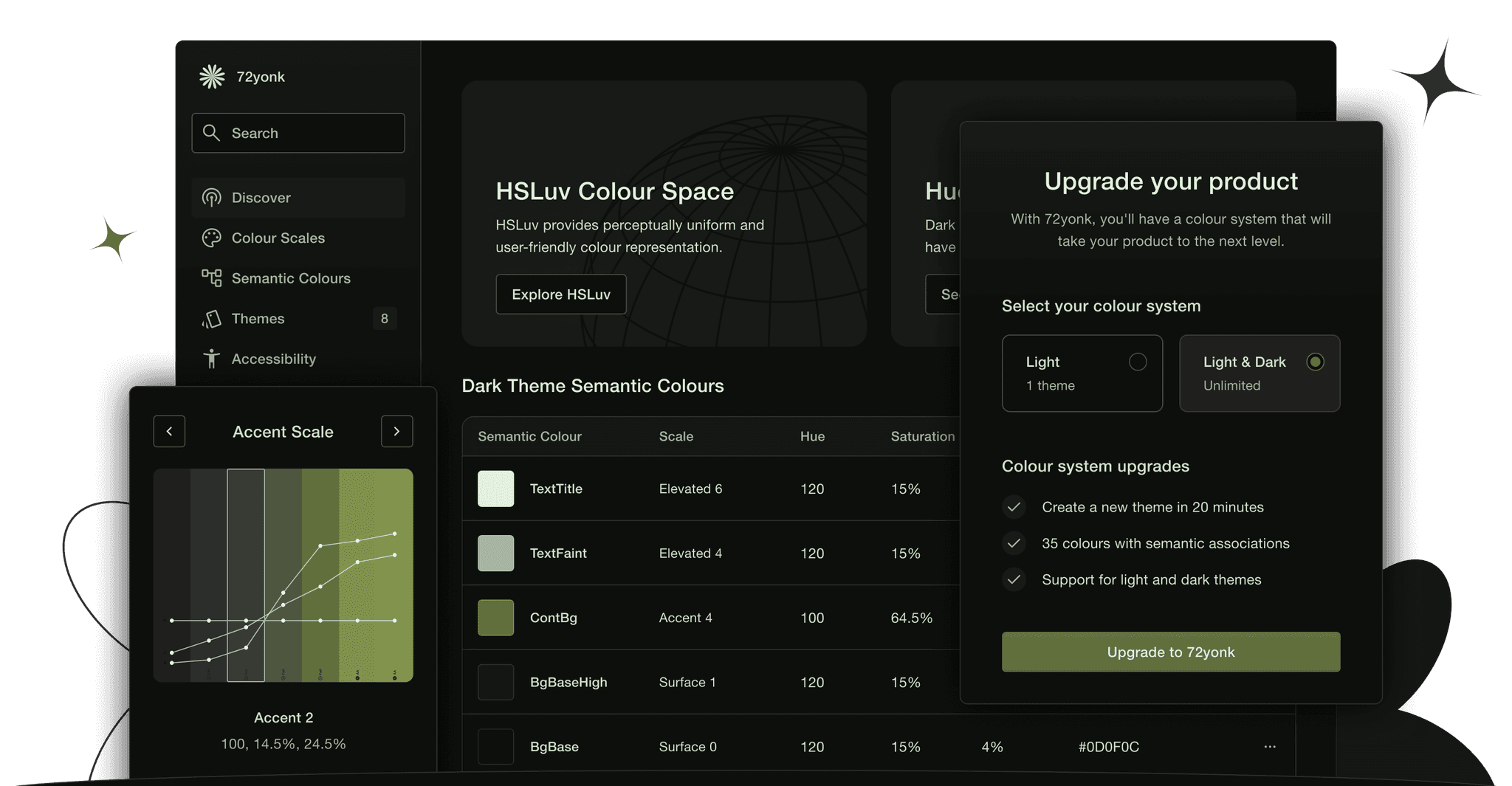Click the TextTitle row name
Screen dimensions: 1512x786
(x=556, y=489)
